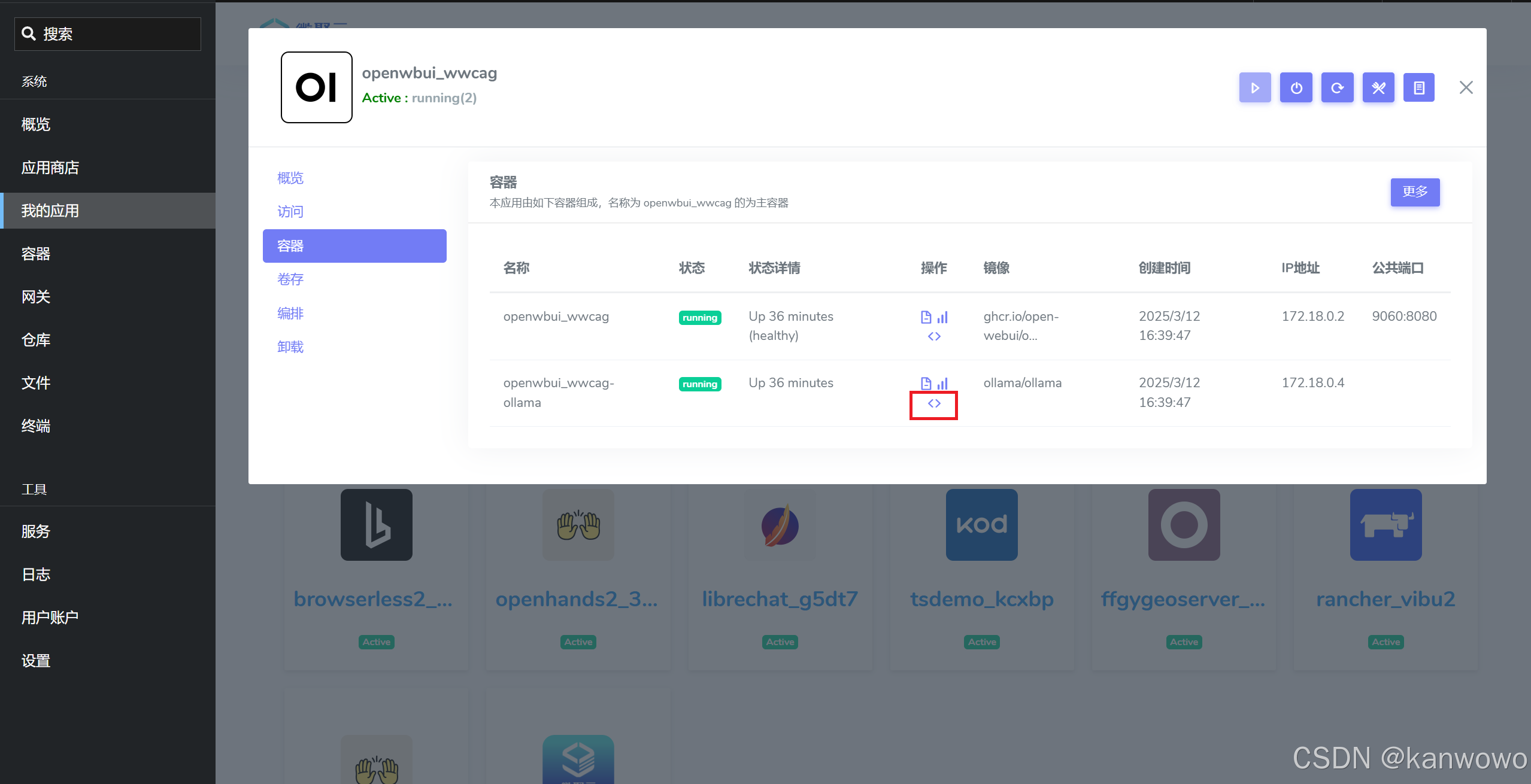
Task: Power off the app via power icon
Action: 1296,87
